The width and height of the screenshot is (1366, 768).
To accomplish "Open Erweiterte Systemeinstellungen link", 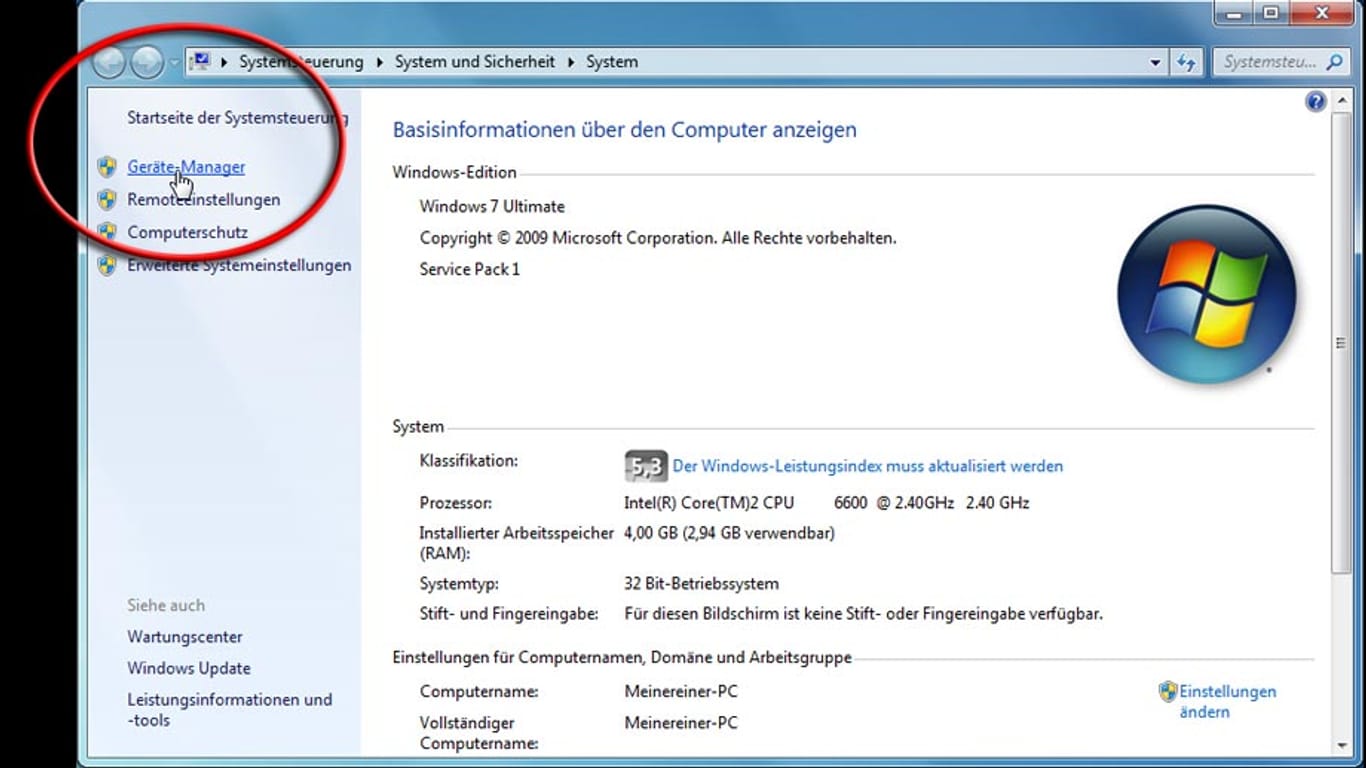I will click(239, 265).
